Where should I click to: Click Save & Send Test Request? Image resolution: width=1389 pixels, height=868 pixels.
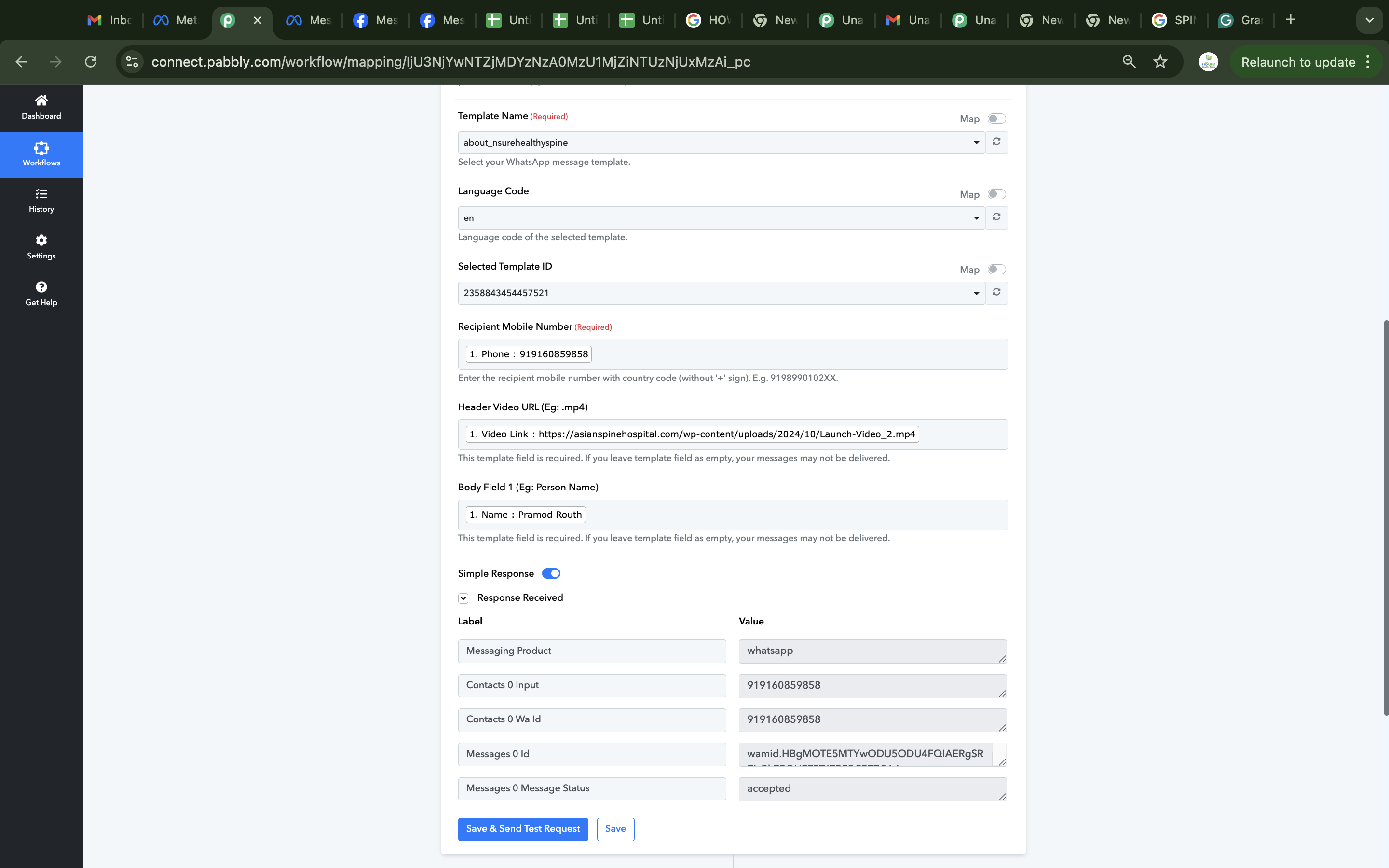coord(523,829)
